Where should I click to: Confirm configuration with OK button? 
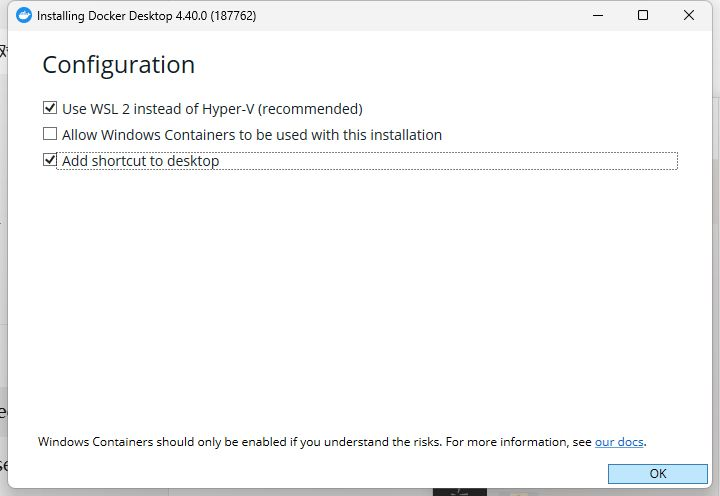tap(658, 473)
